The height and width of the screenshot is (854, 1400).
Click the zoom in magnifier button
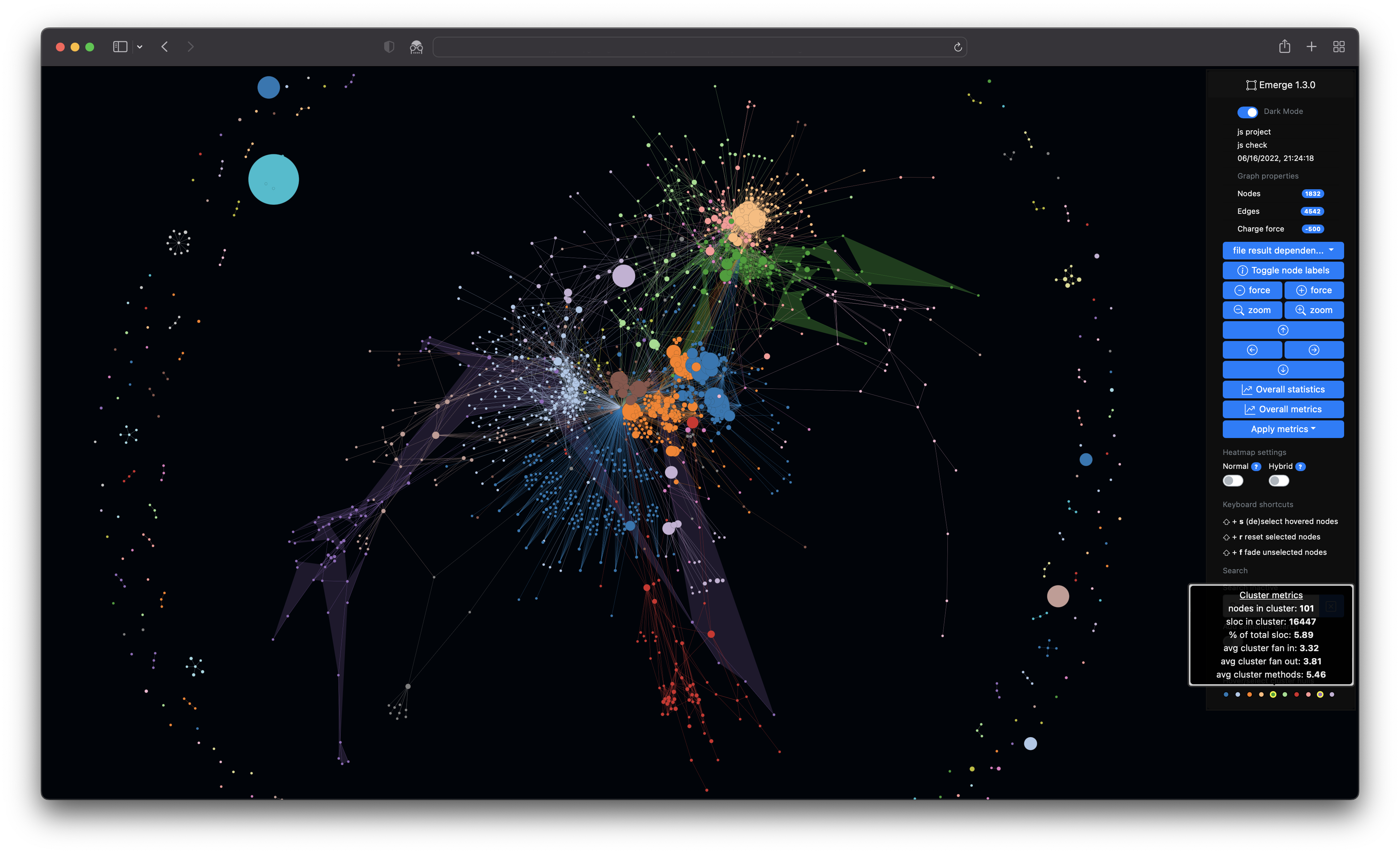point(1314,310)
